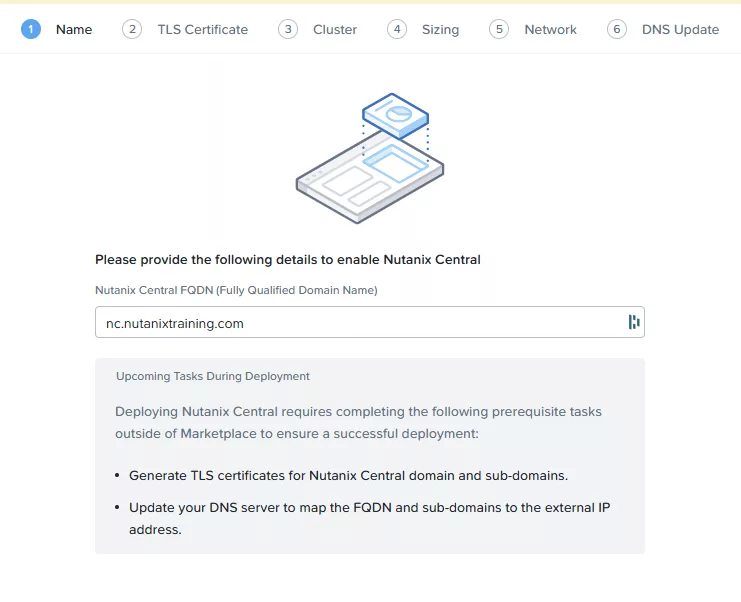
Task: Click the step 6 number circle
Action: 617,29
